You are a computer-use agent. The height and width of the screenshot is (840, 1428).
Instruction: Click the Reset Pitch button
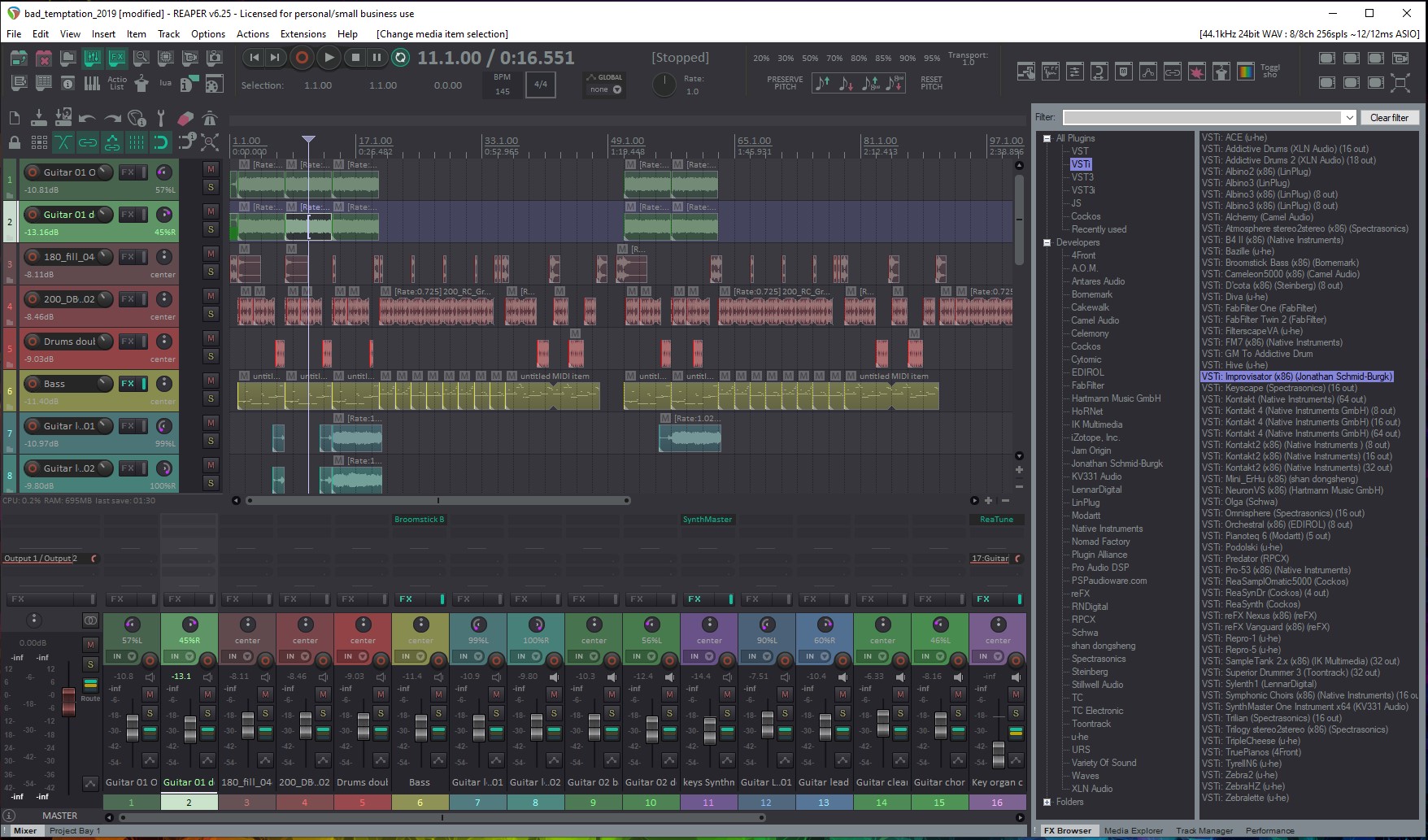coord(931,83)
